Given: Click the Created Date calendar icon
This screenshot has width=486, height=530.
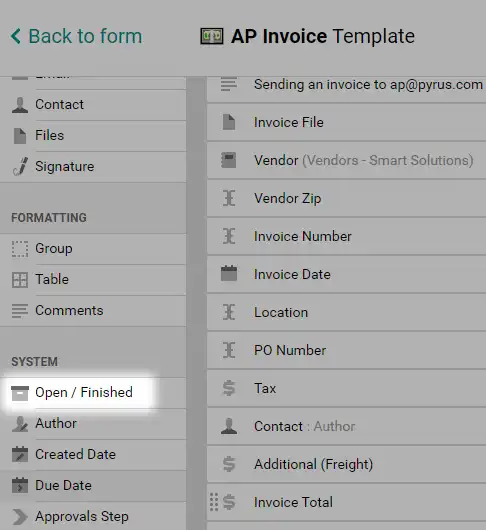Looking at the screenshot, I should click(20, 454).
